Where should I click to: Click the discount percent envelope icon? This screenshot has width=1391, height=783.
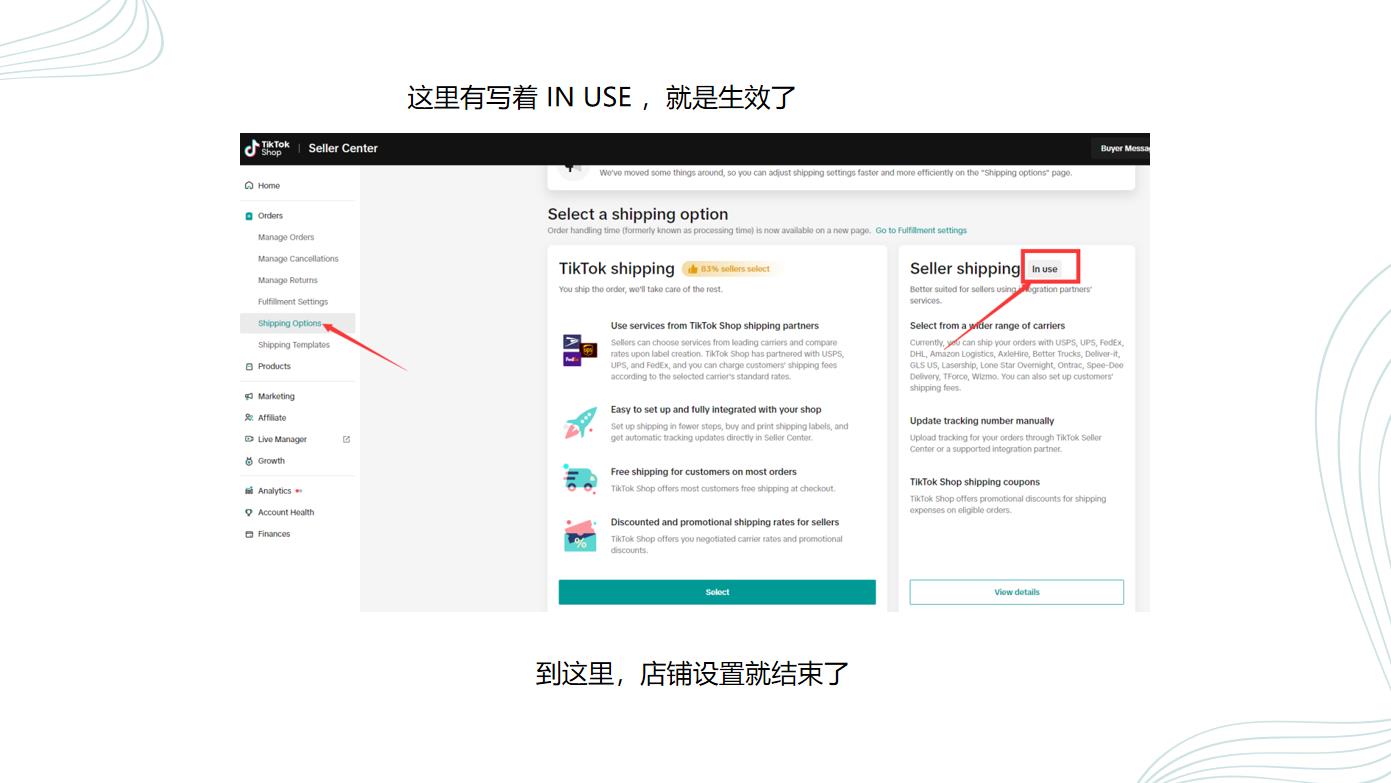pos(580,536)
